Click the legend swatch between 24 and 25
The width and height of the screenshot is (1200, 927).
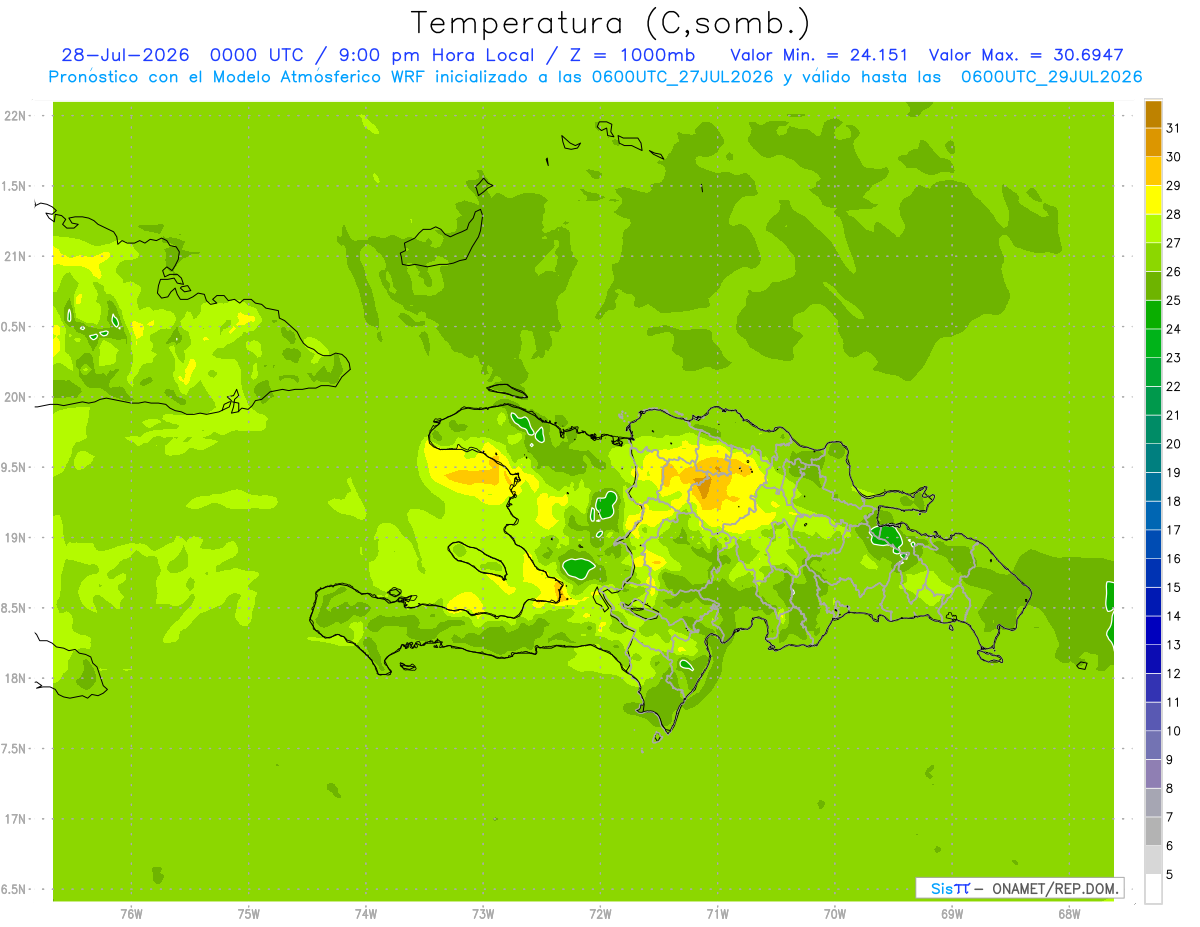[1153, 315]
